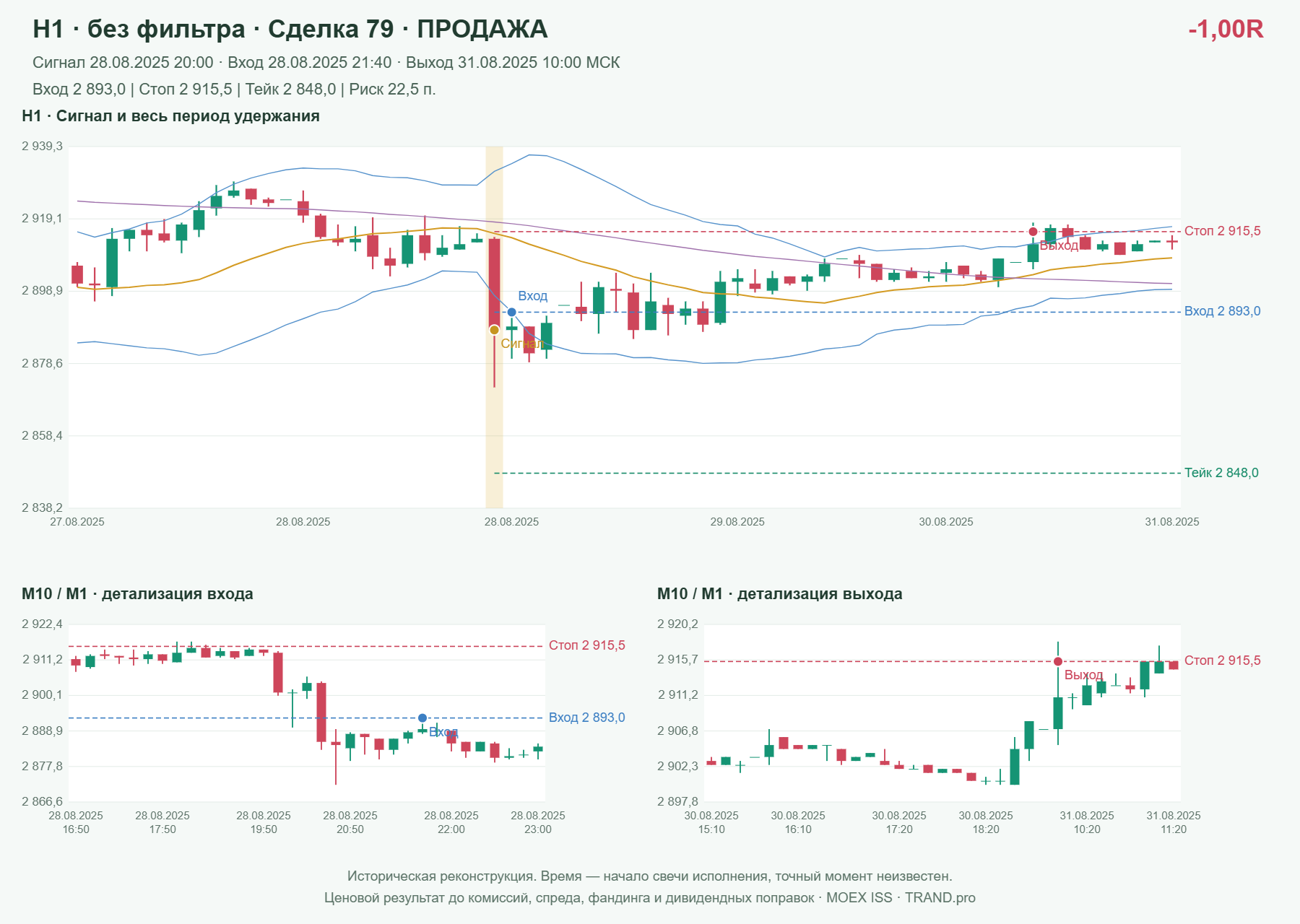The width and height of the screenshot is (1300, 924).
Task: Select the blue entry dot in entry detail chart
Action: pyautogui.click(x=422, y=718)
